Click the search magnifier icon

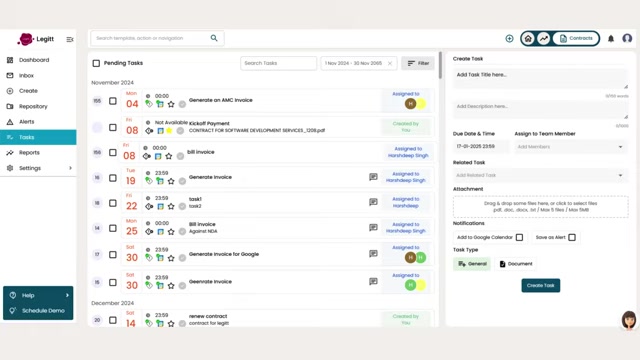click(x=214, y=38)
